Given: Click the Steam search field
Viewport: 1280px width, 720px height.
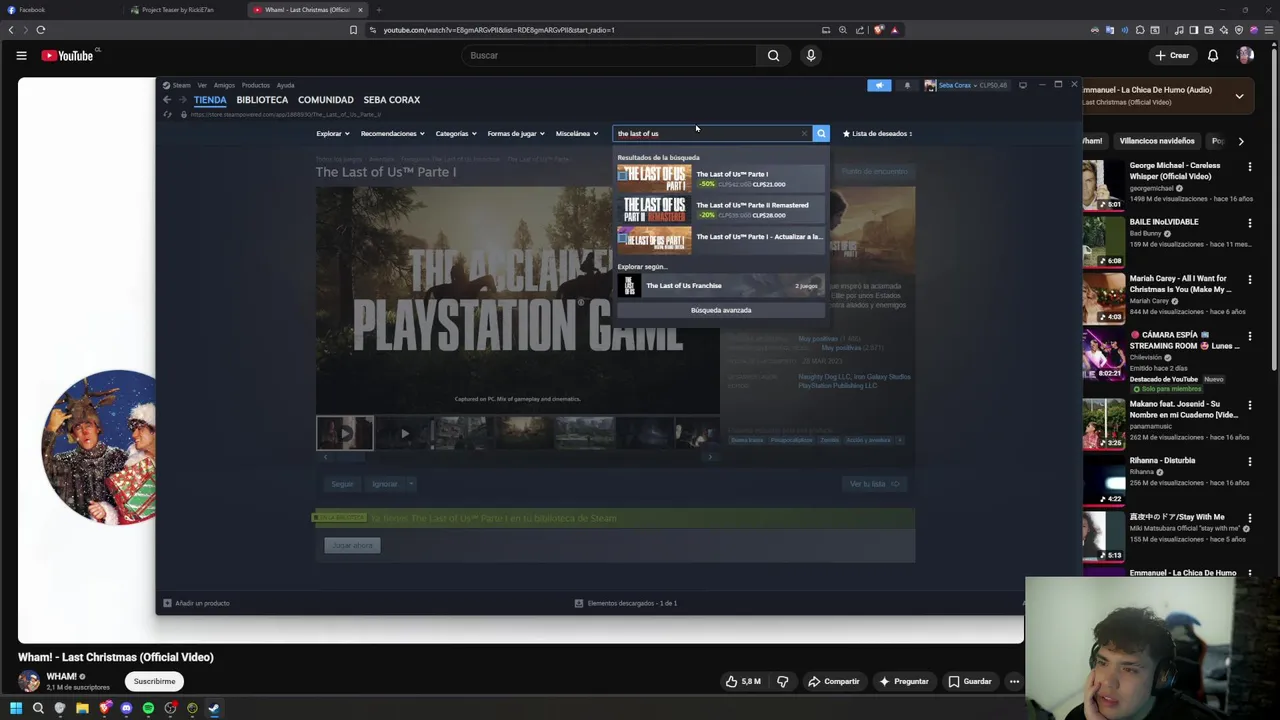Looking at the screenshot, I should pyautogui.click(x=712, y=133).
